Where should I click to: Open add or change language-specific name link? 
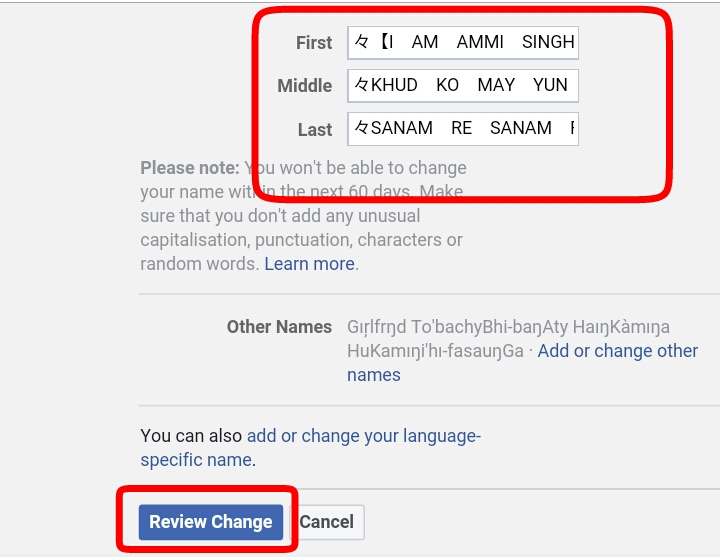point(310,448)
